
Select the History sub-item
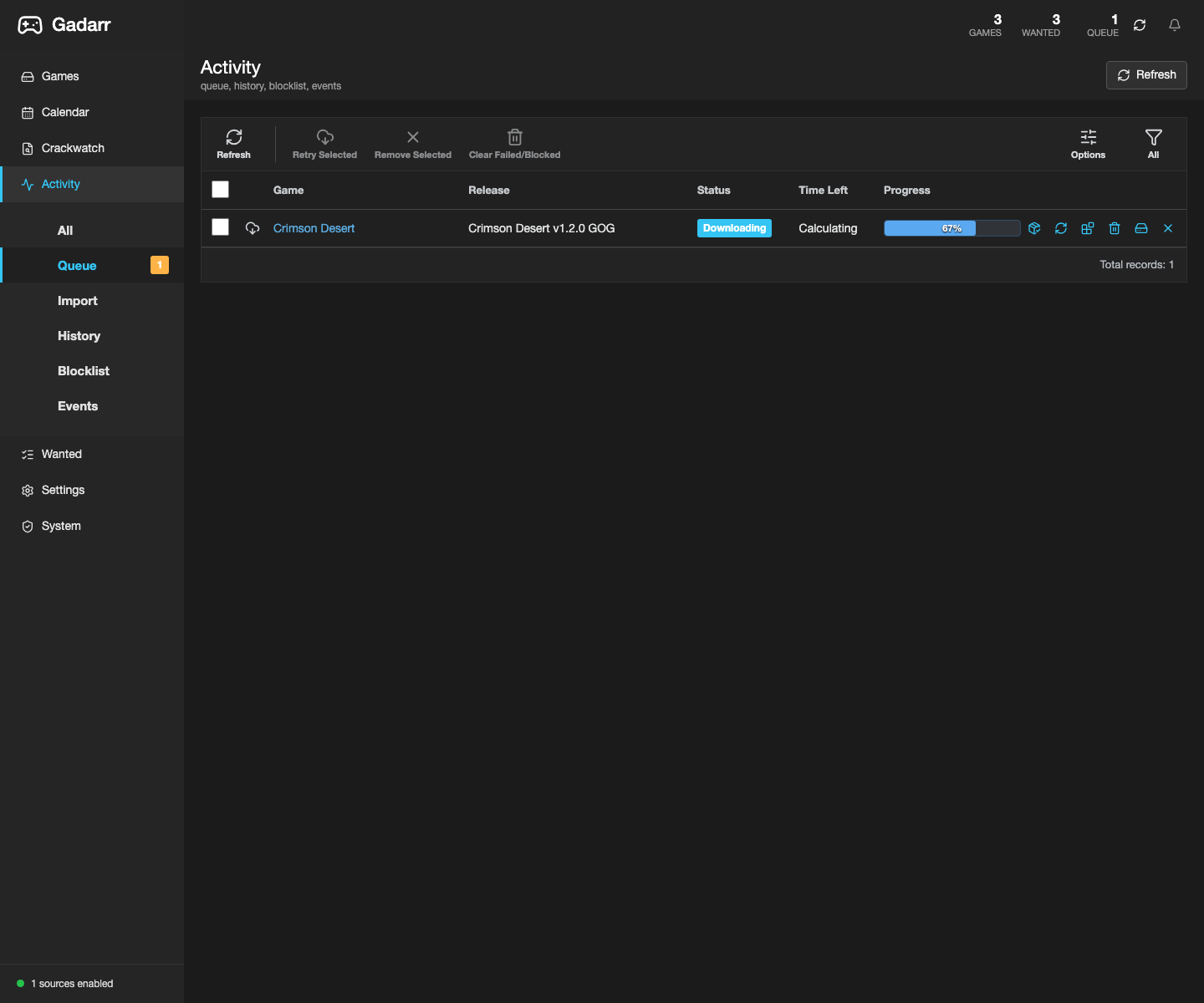click(92, 336)
